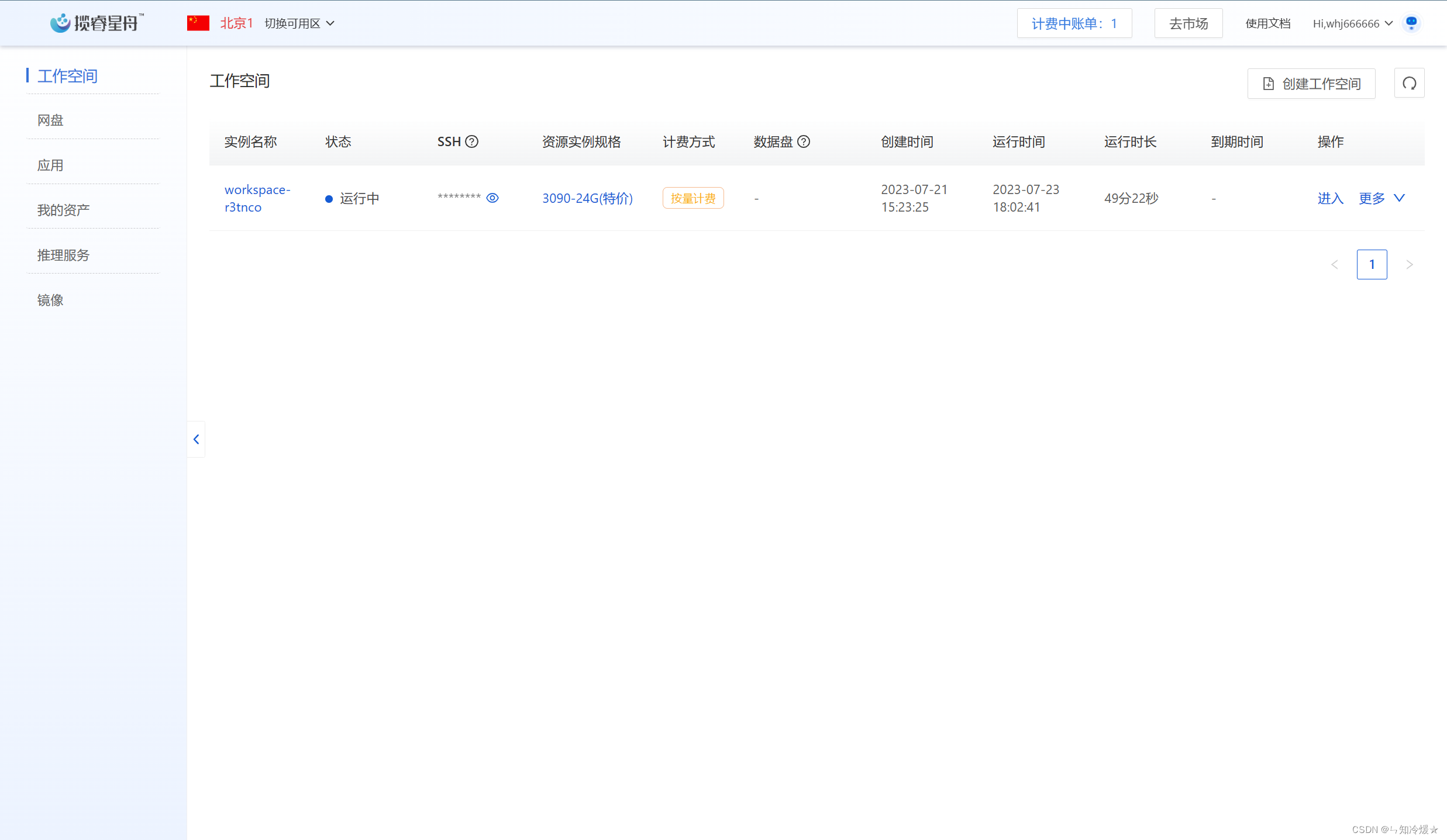Click the platform logo at top-left
Screen dimensions: 1447x840
(97, 23)
